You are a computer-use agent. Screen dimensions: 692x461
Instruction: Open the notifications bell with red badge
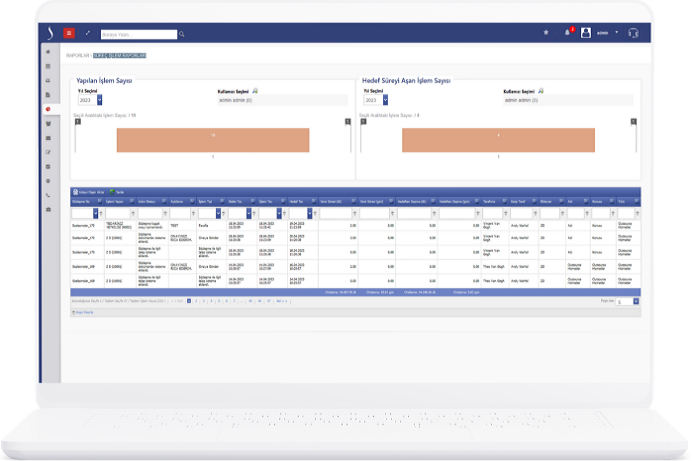(x=567, y=33)
